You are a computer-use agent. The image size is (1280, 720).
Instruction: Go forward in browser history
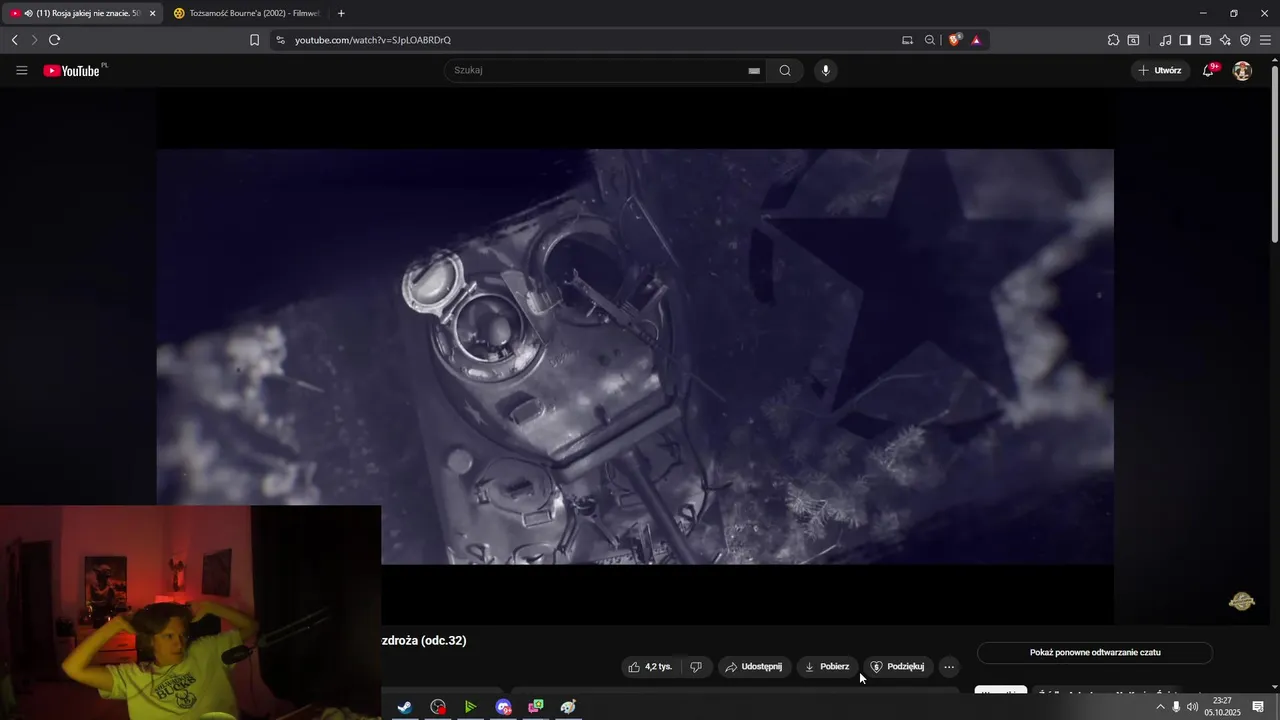[x=34, y=40]
